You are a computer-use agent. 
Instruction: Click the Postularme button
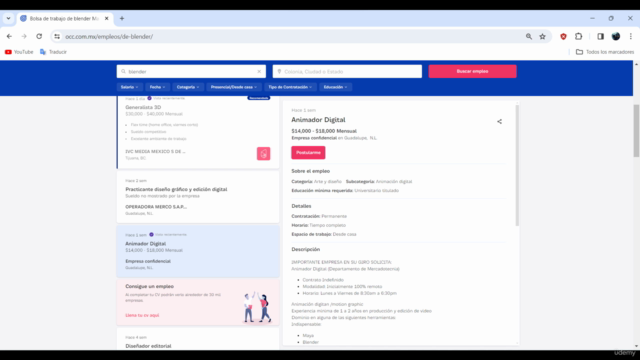click(308, 152)
